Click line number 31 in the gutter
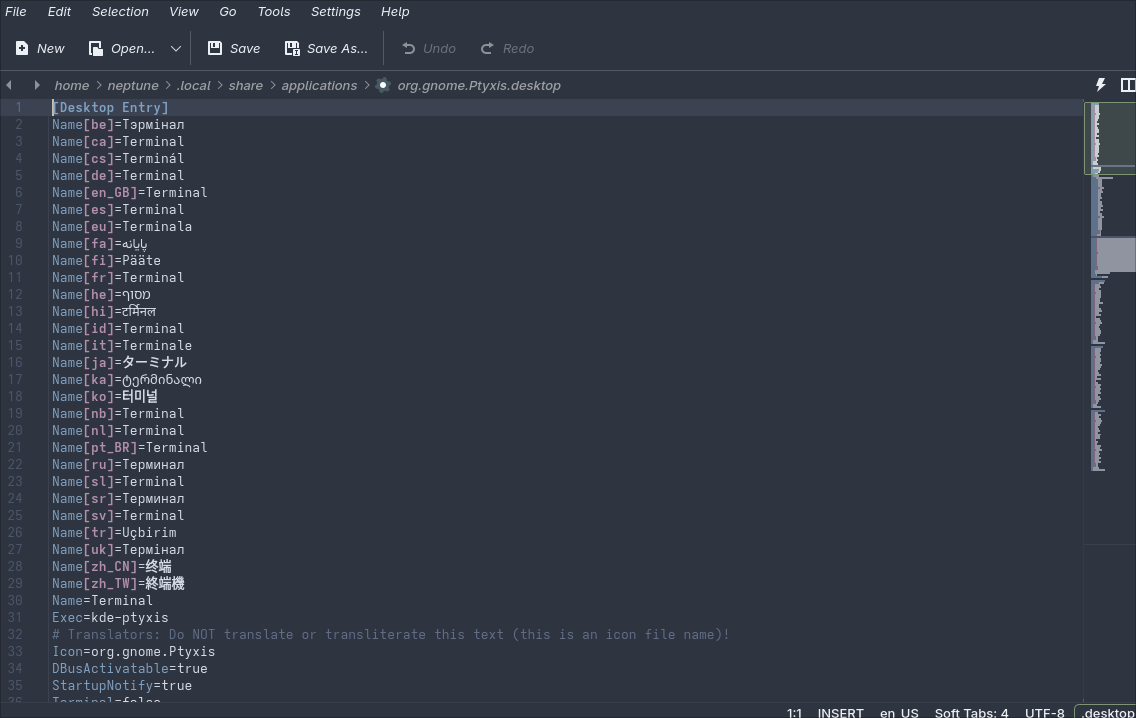The height and width of the screenshot is (718, 1136). coord(15,617)
